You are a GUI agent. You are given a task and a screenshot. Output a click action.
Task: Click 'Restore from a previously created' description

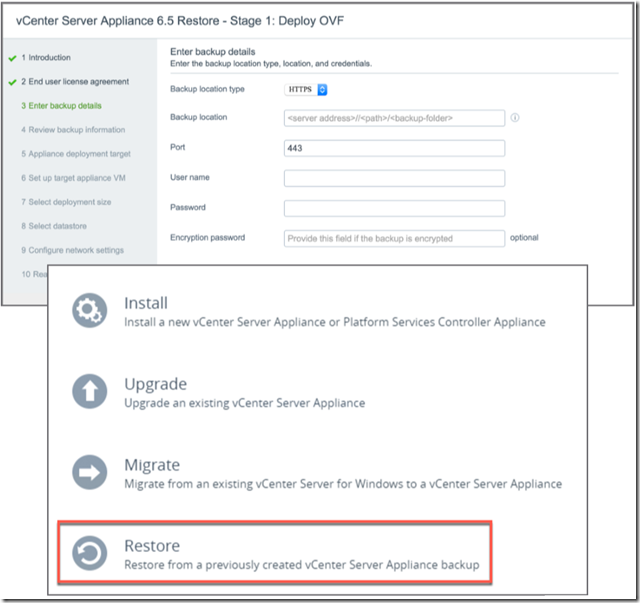[x=302, y=565]
